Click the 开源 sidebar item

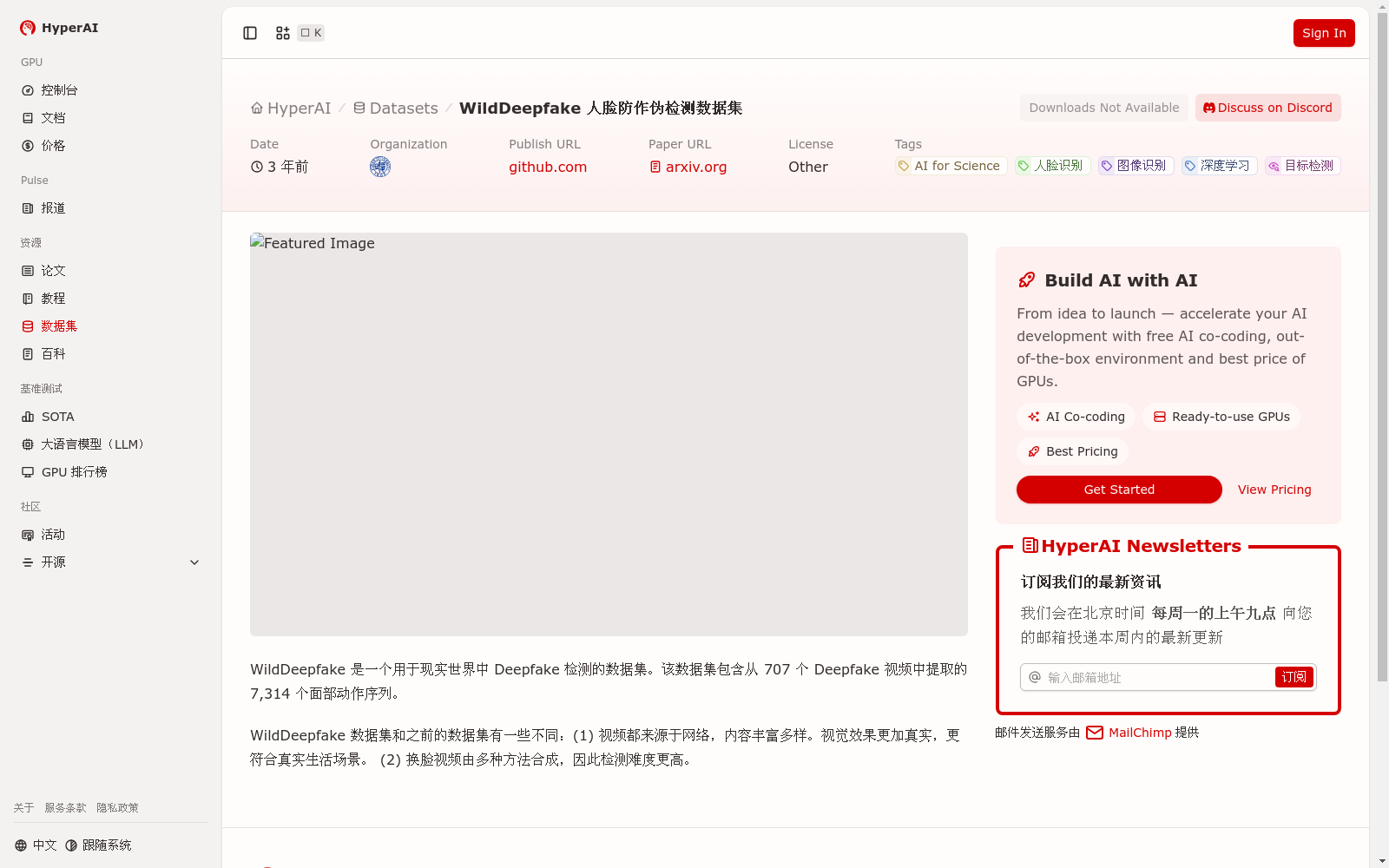[x=111, y=562]
